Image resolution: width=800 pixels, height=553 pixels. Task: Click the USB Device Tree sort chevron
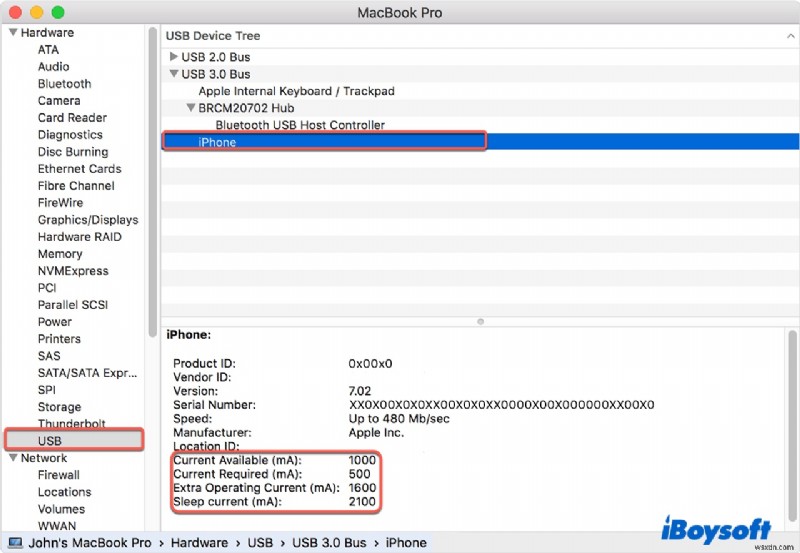pos(790,36)
